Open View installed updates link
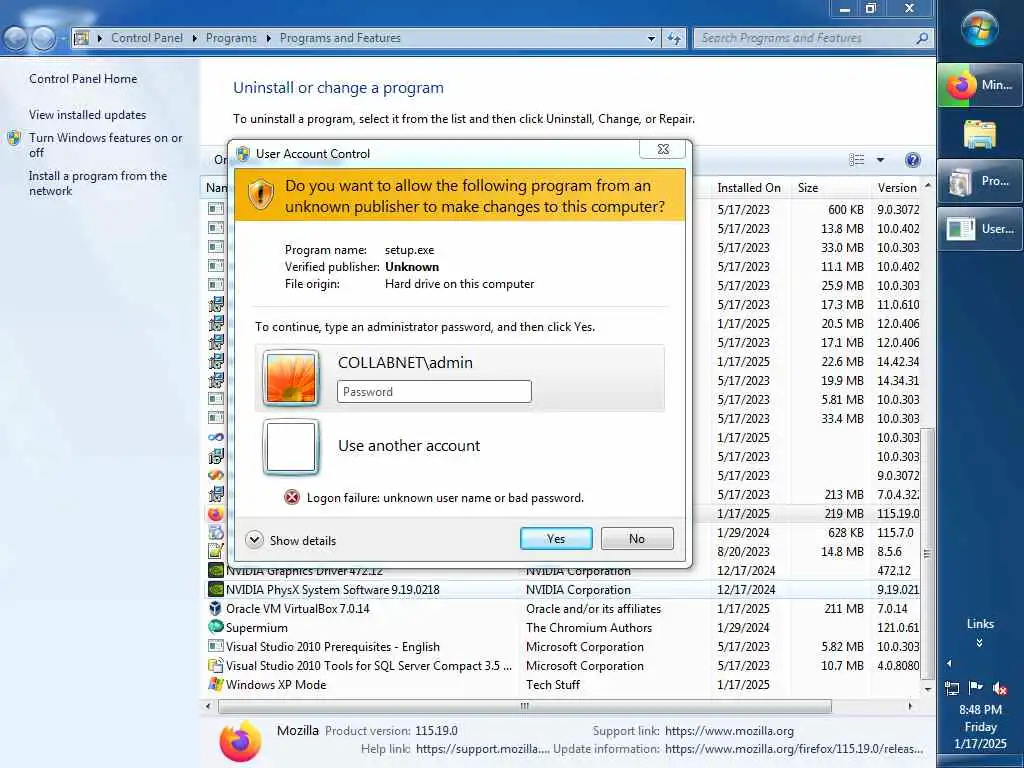 (88, 114)
